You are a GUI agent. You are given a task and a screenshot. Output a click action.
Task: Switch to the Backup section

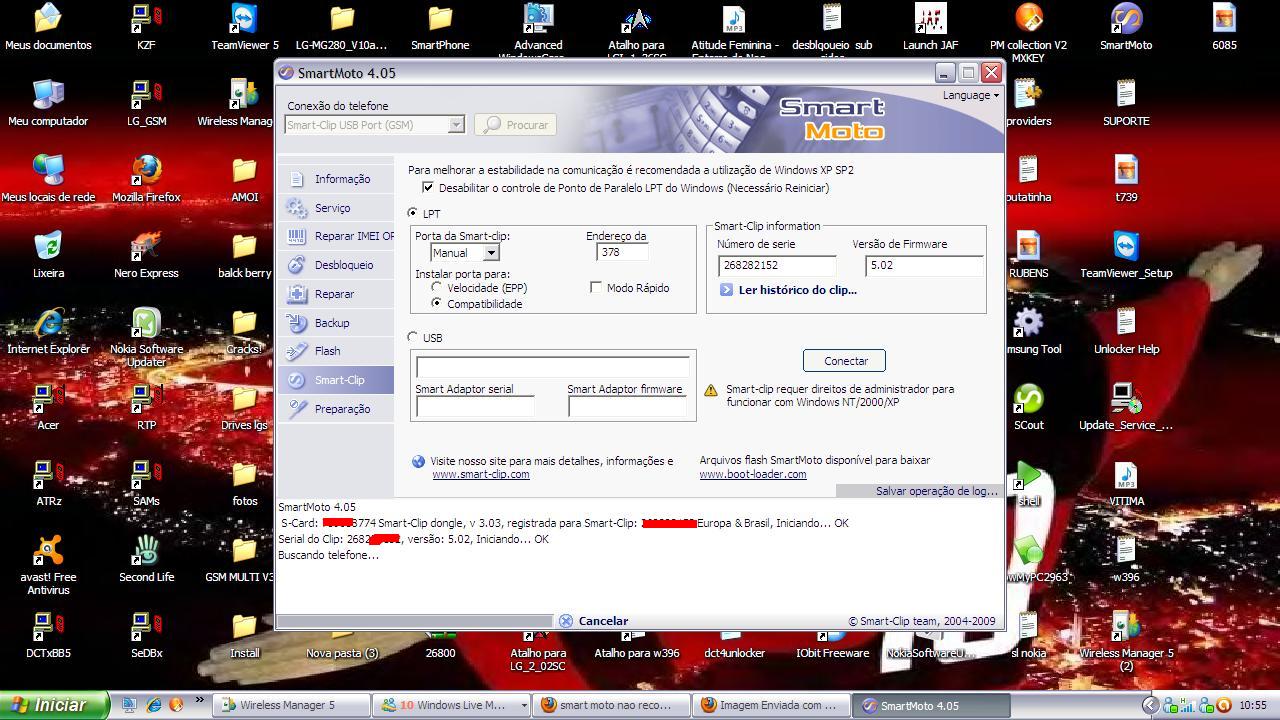coord(335,323)
